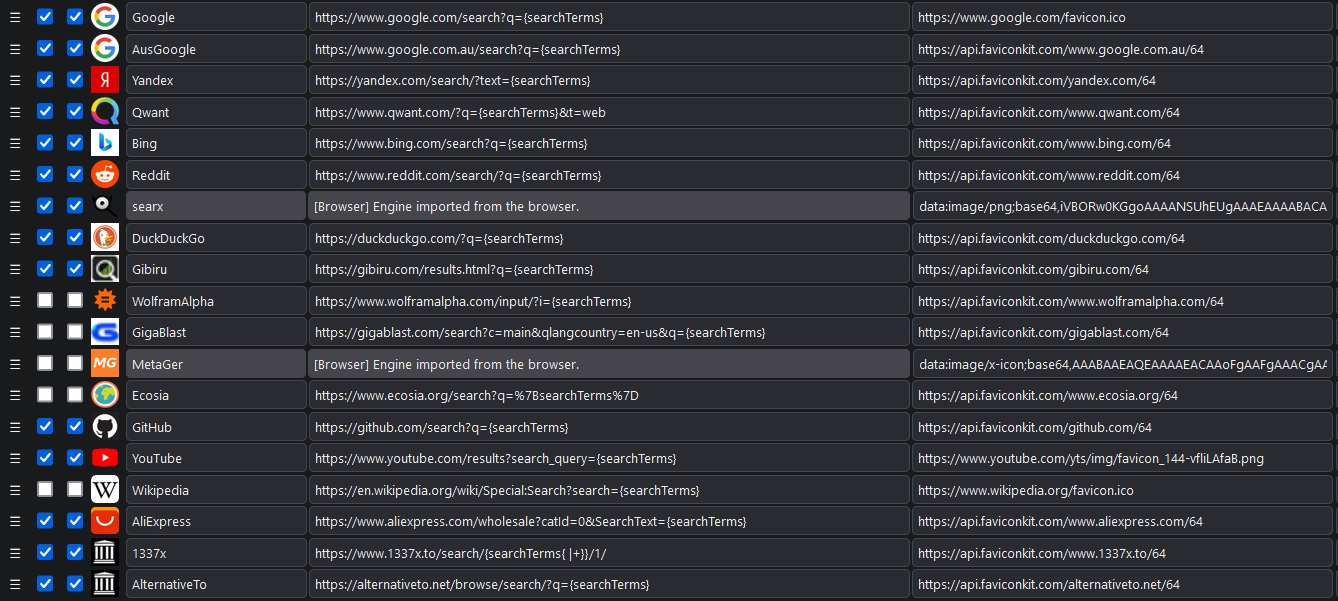Select the Qwant rainbow favicon

105,111
